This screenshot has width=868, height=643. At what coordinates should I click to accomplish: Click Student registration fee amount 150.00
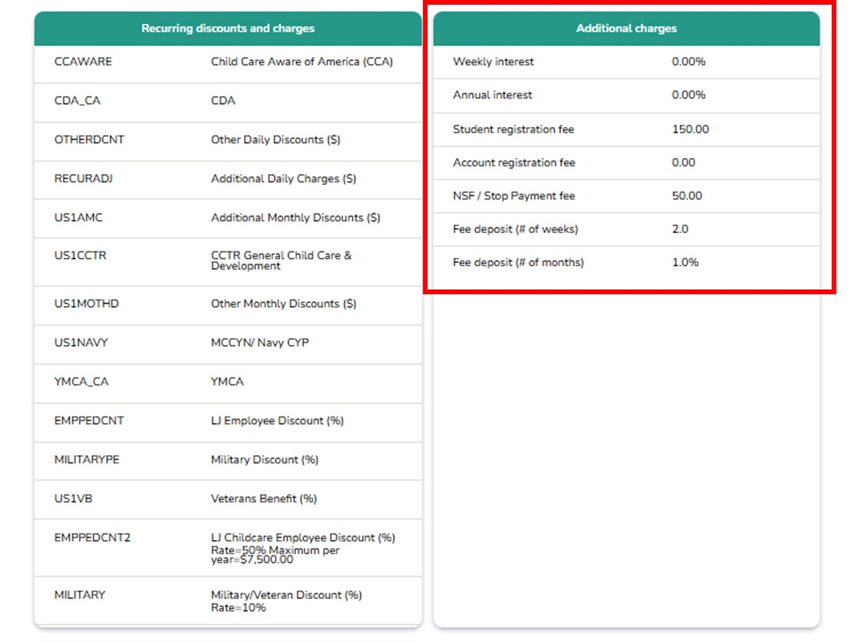(690, 129)
